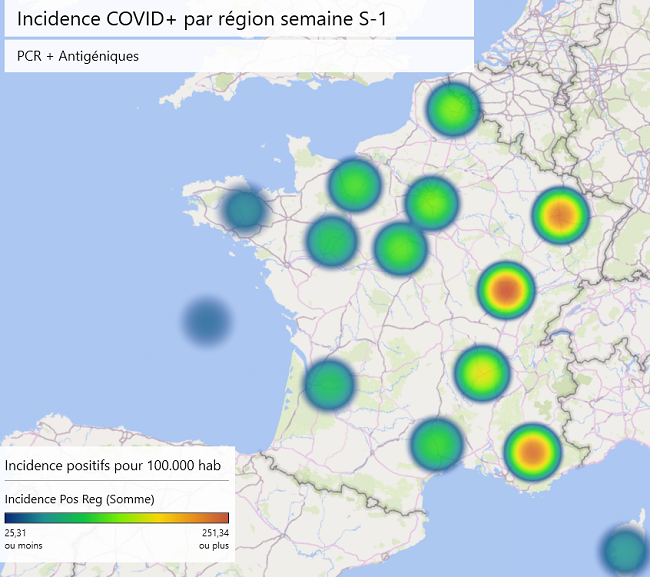Click the 'ou plus' legend text
The height and width of the screenshot is (577, 650).
click(214, 545)
